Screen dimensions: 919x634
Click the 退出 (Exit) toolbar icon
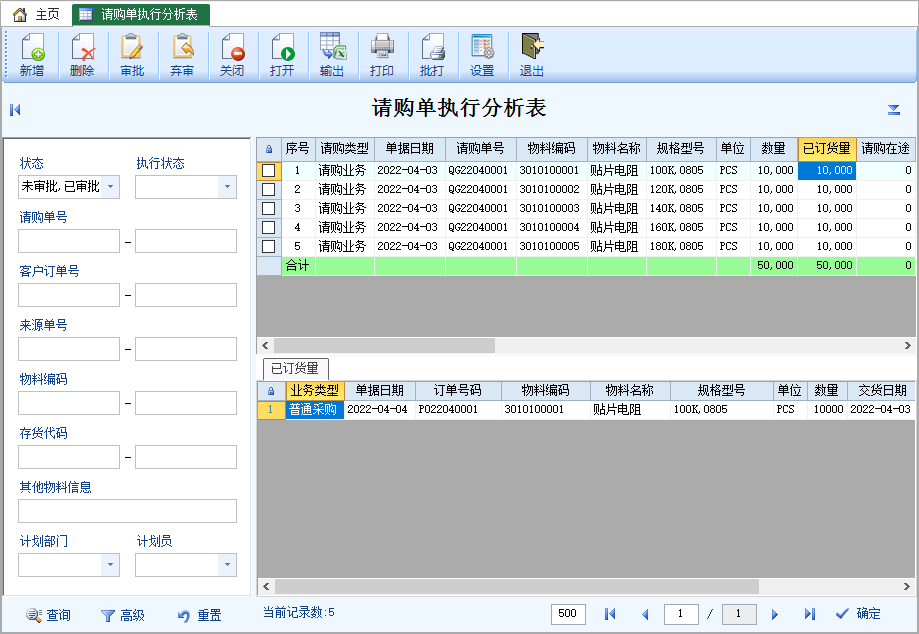532,55
